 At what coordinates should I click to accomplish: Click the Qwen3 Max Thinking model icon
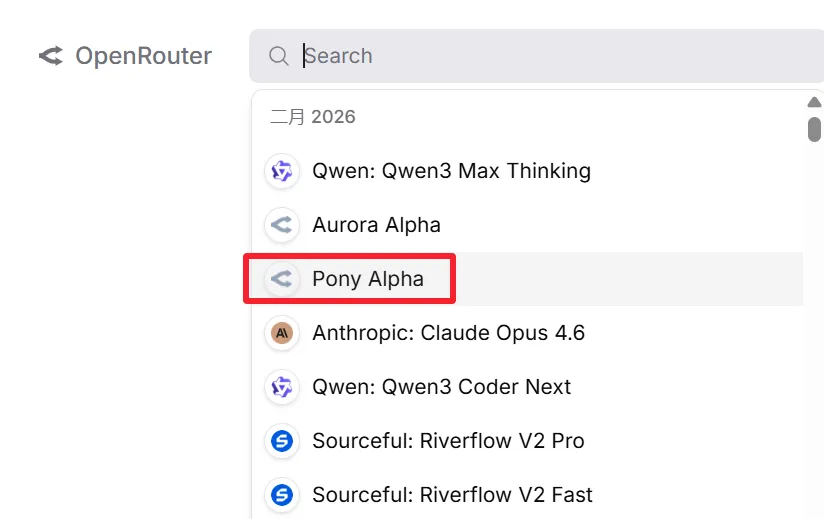tap(282, 171)
